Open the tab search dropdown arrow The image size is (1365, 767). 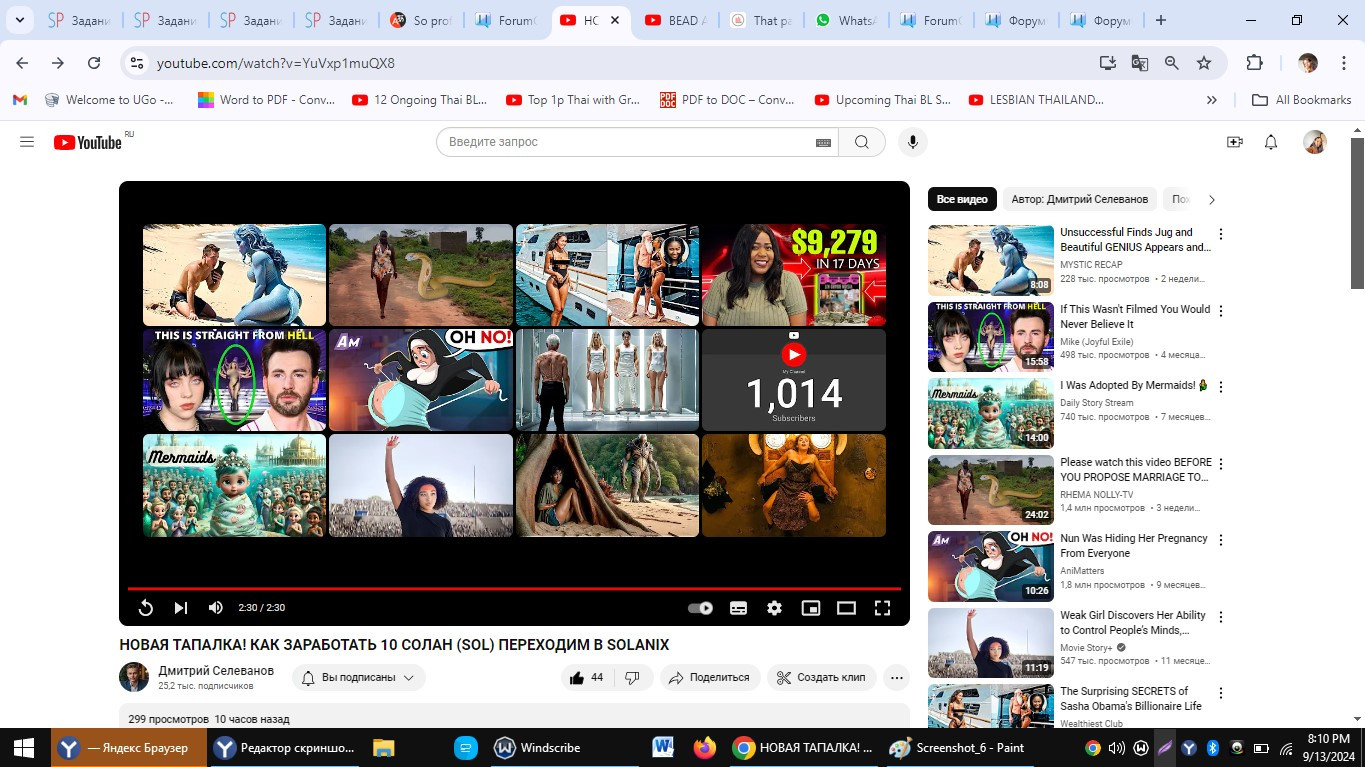pos(22,20)
